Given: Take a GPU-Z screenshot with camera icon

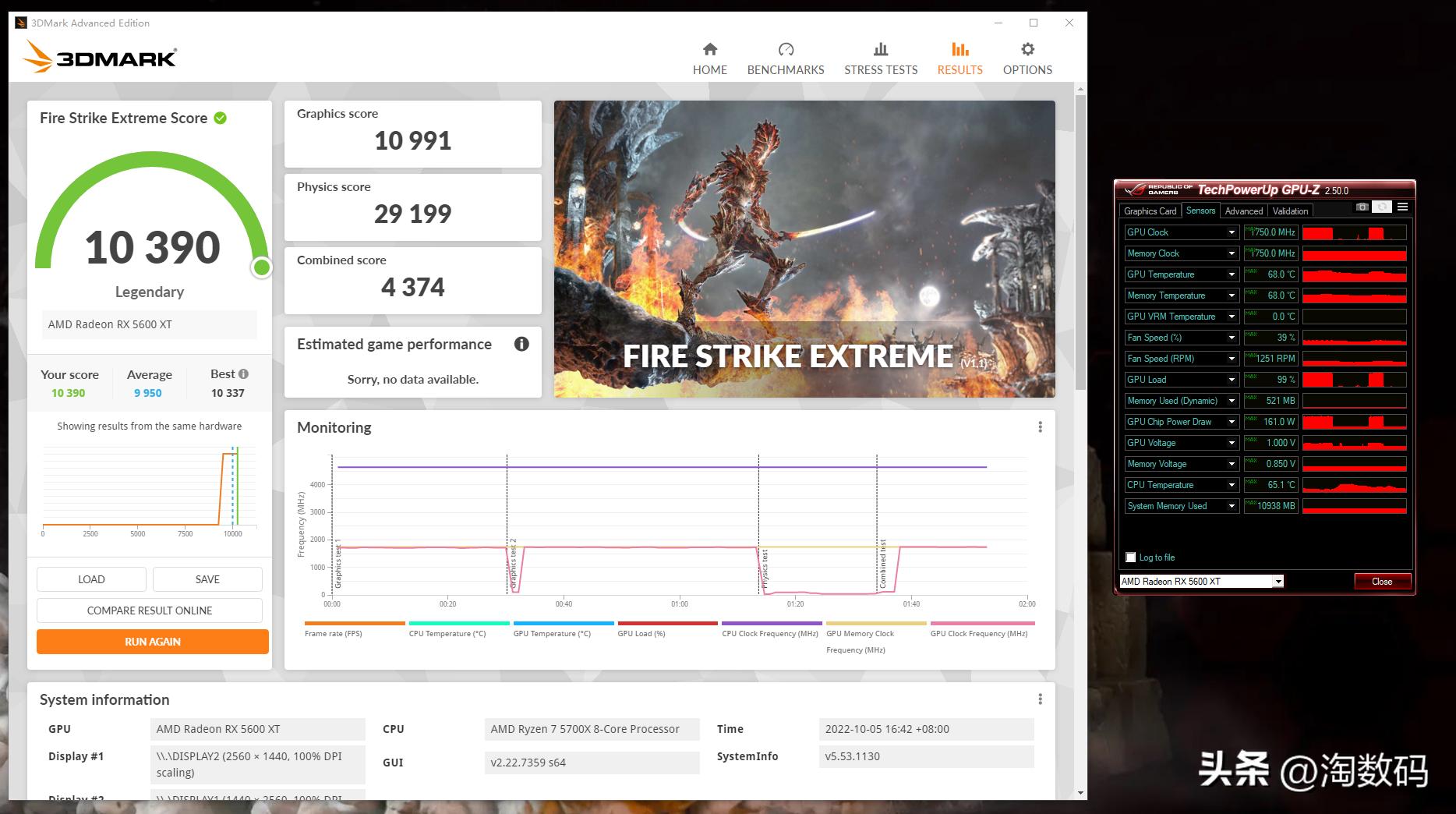Looking at the screenshot, I should coord(1362,207).
